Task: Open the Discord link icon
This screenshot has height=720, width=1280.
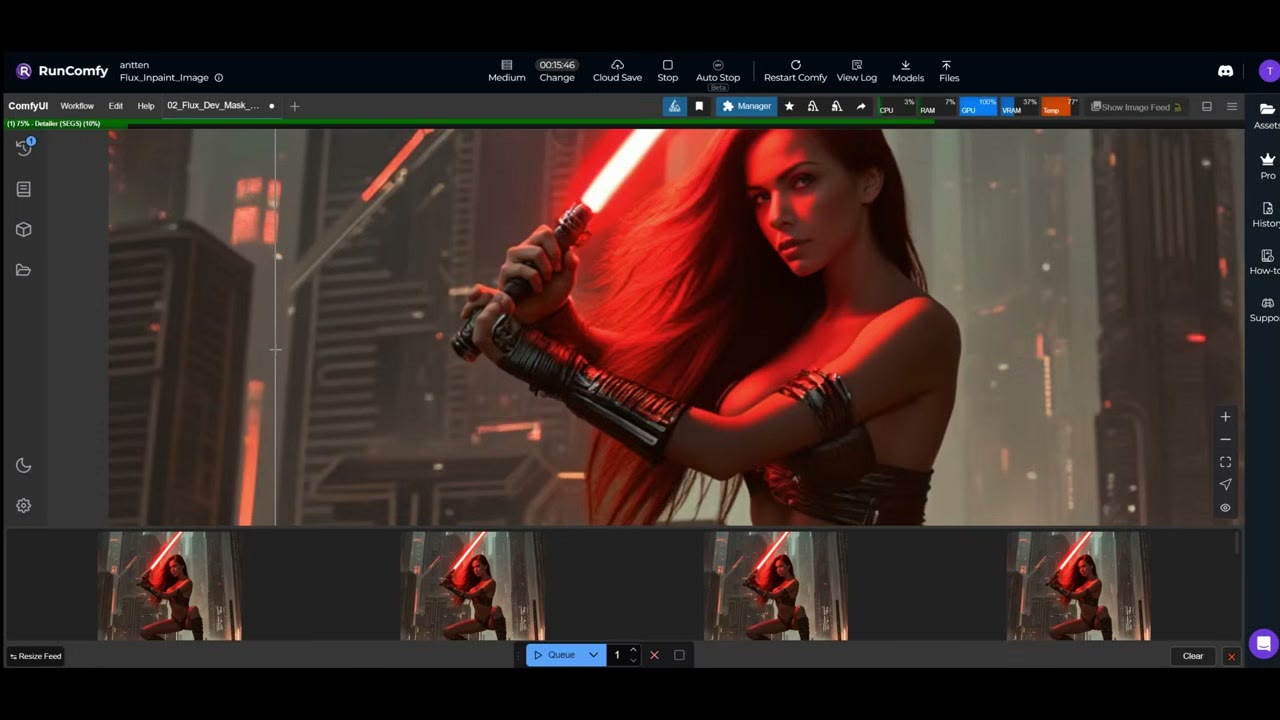Action: (x=1225, y=71)
